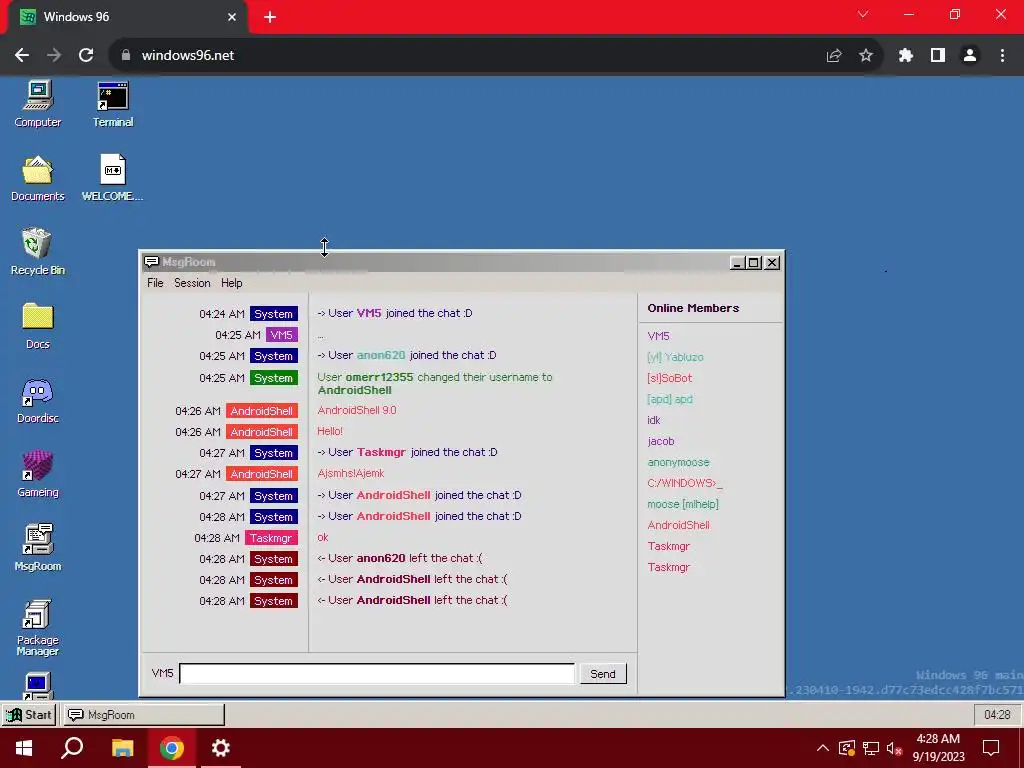This screenshot has height=768, width=1024.
Task: Click the MsgRoom title bar chat icon
Action: coord(152,262)
